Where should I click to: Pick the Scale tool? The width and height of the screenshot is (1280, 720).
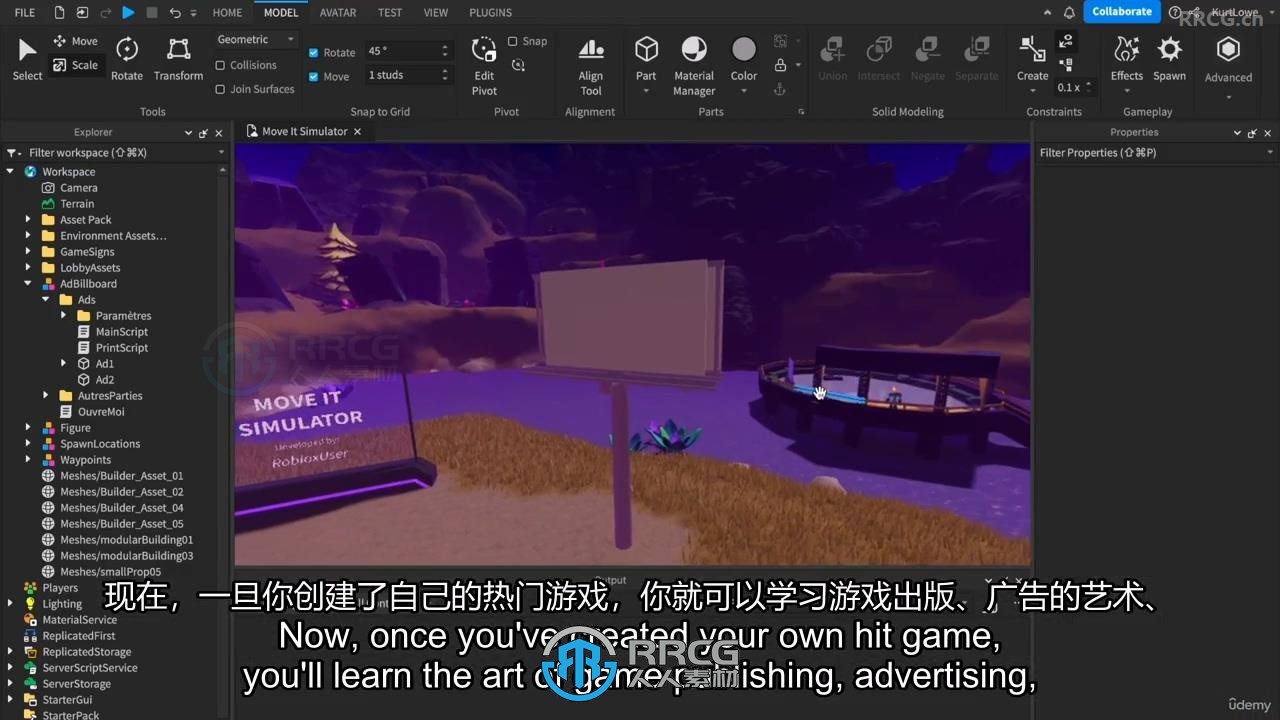click(x=75, y=65)
